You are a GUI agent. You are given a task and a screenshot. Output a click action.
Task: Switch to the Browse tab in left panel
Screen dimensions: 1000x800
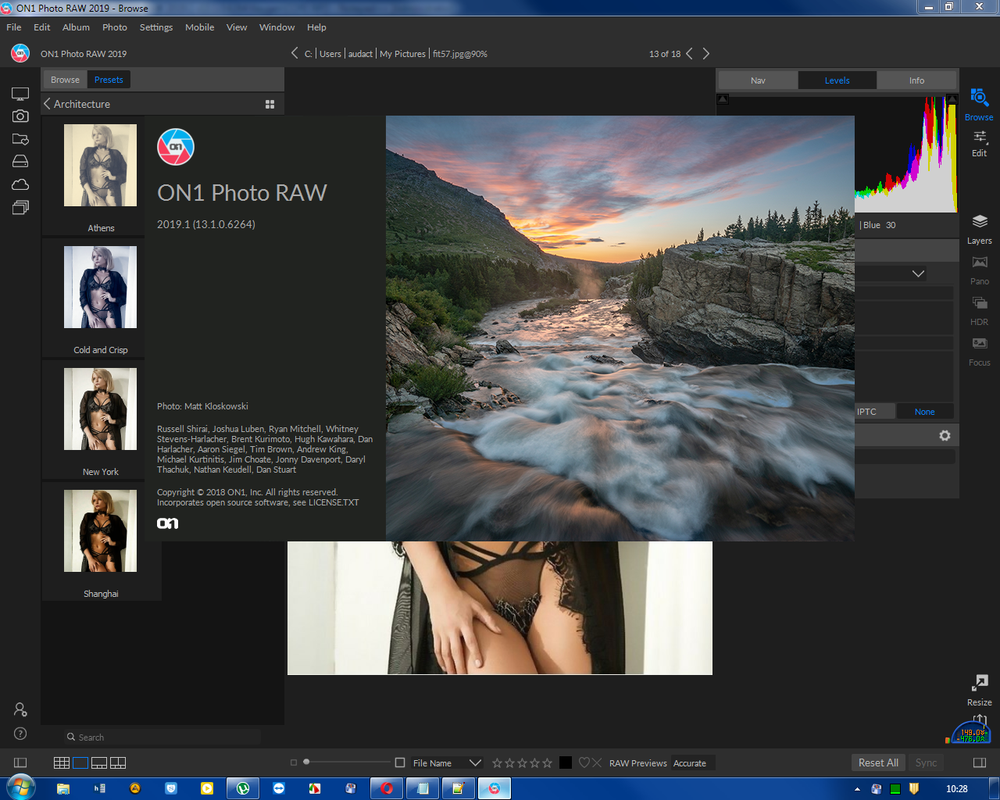[65, 80]
